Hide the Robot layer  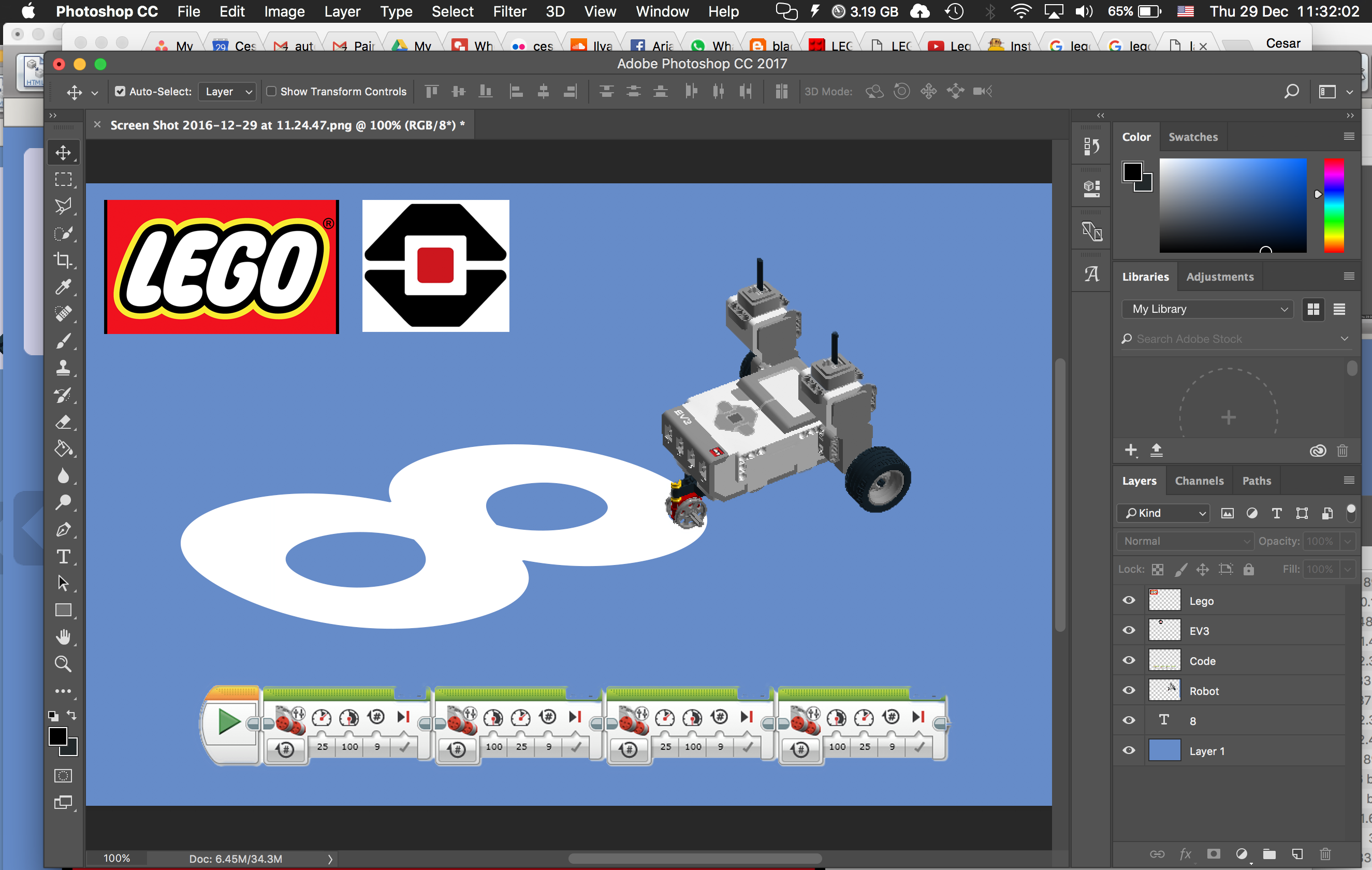(1129, 690)
